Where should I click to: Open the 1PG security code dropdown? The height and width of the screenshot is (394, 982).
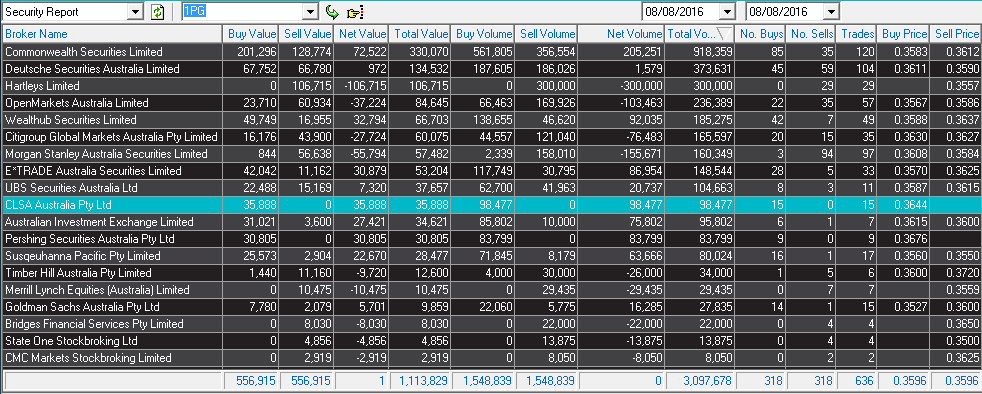pos(311,11)
